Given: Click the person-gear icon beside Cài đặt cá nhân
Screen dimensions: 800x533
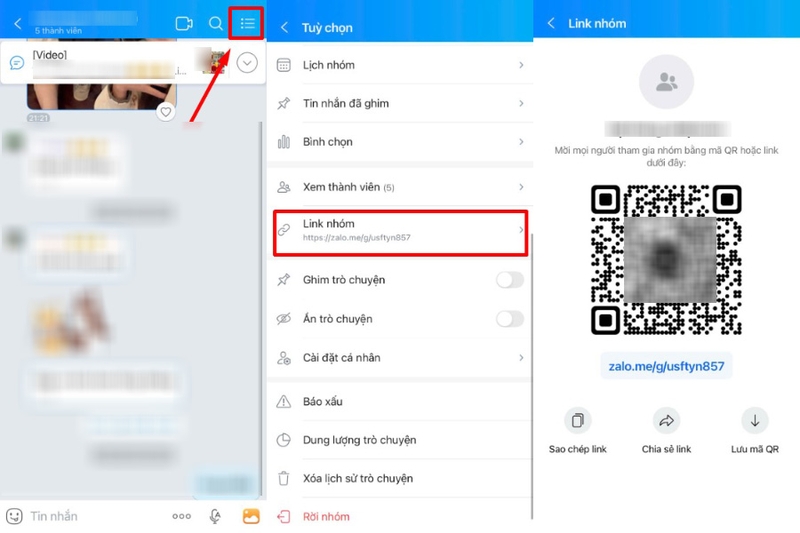Looking at the screenshot, I should click(284, 358).
